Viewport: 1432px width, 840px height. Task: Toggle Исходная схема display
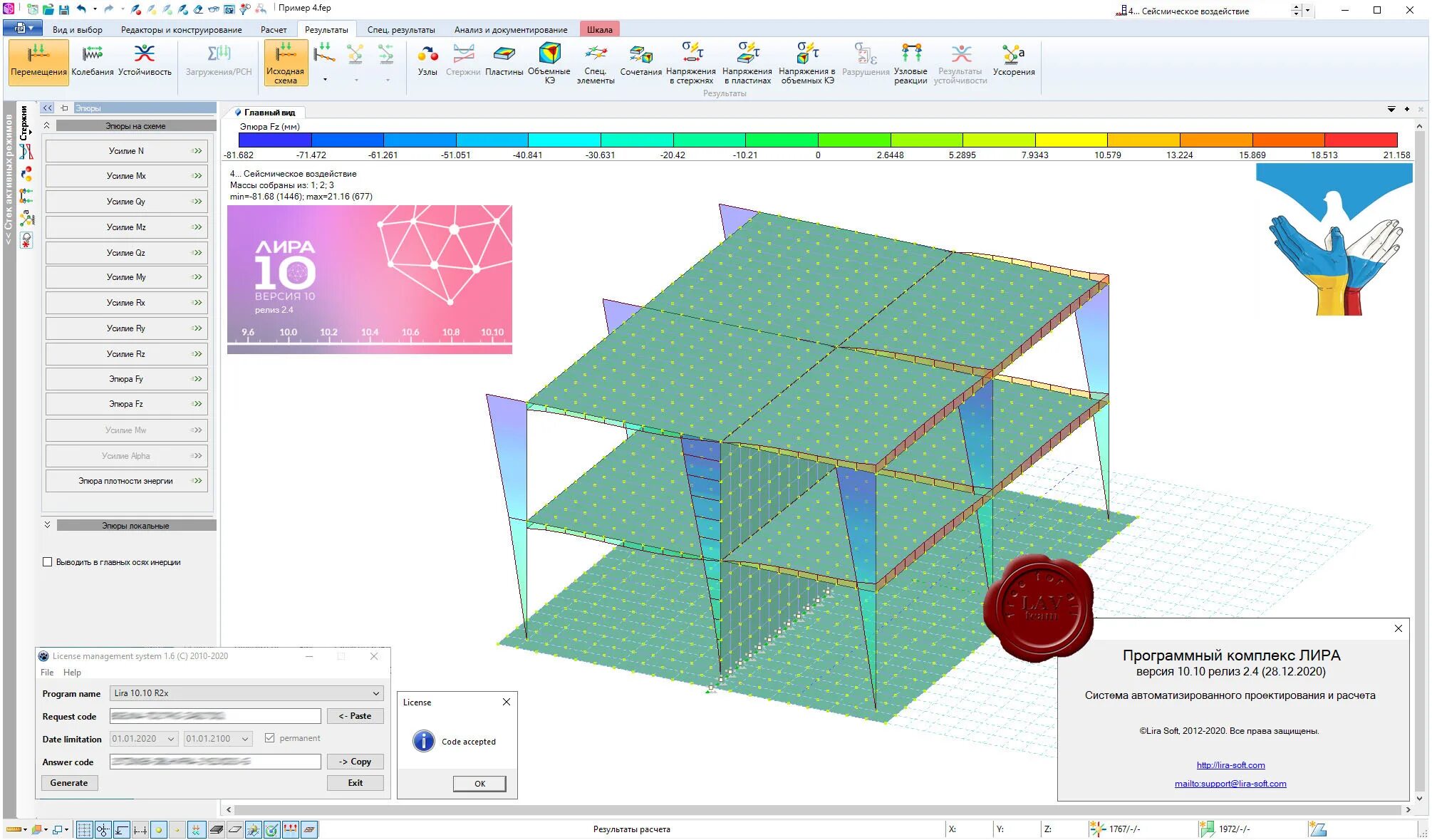(286, 63)
